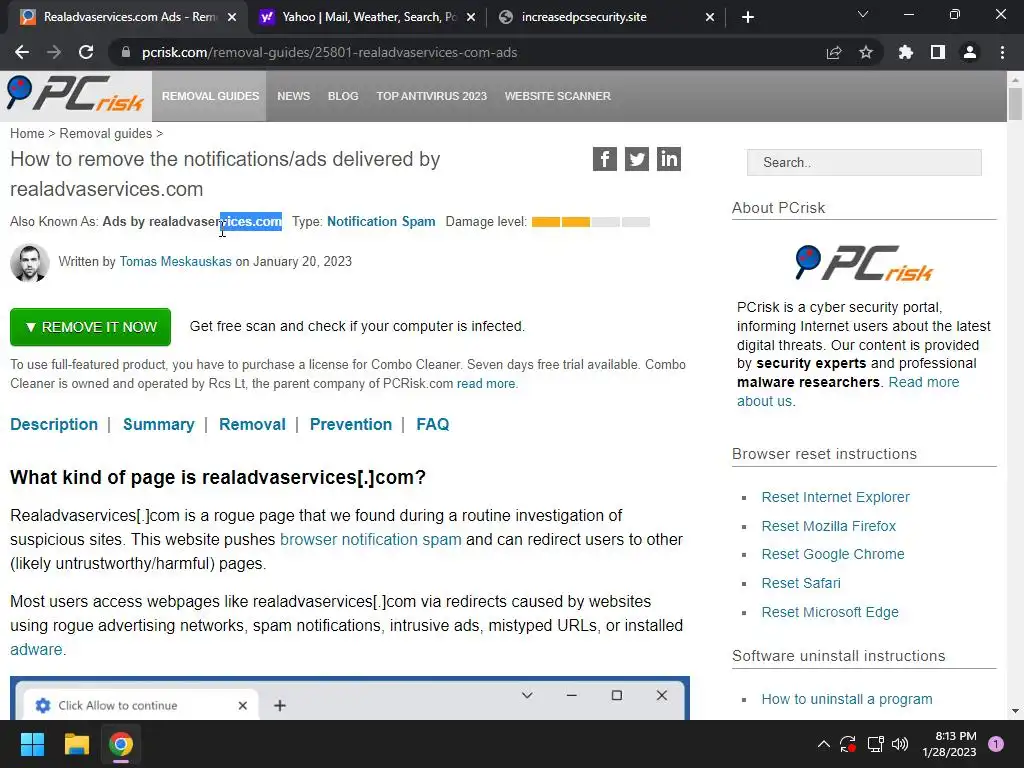Open File Explorer from taskbar
Viewport: 1024px width, 768px height.
pyautogui.click(x=76, y=744)
